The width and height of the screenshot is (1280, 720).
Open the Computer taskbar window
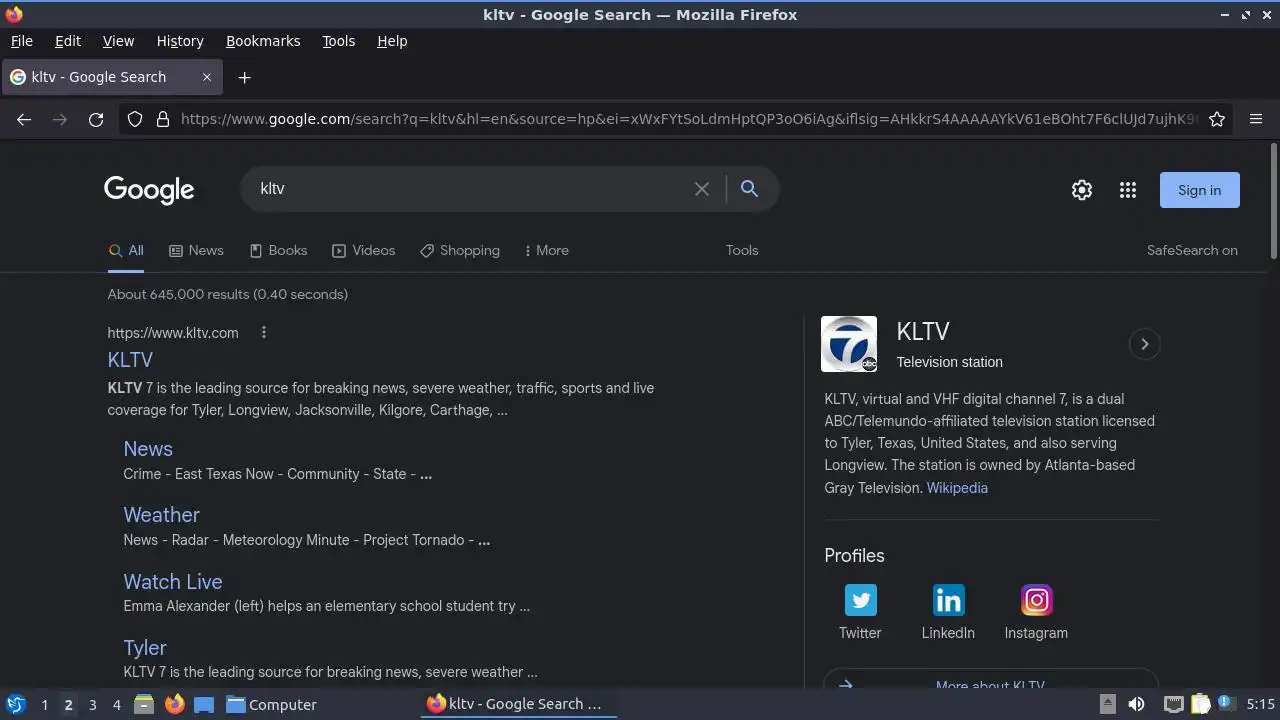[x=271, y=704]
